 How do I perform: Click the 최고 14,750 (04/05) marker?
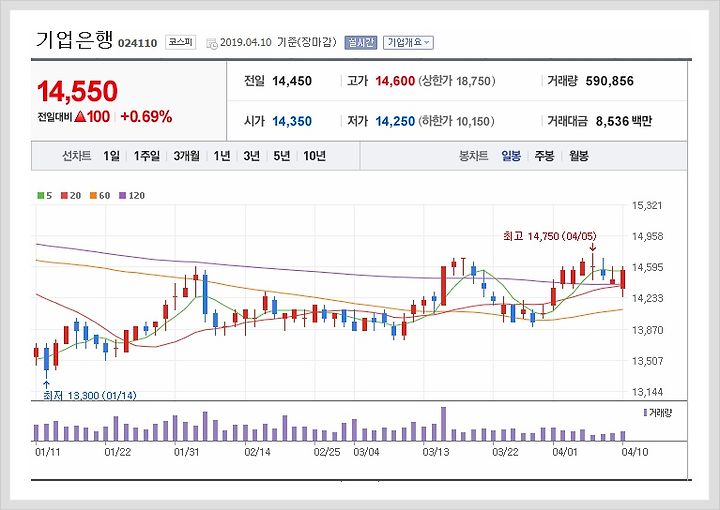[x=550, y=236]
